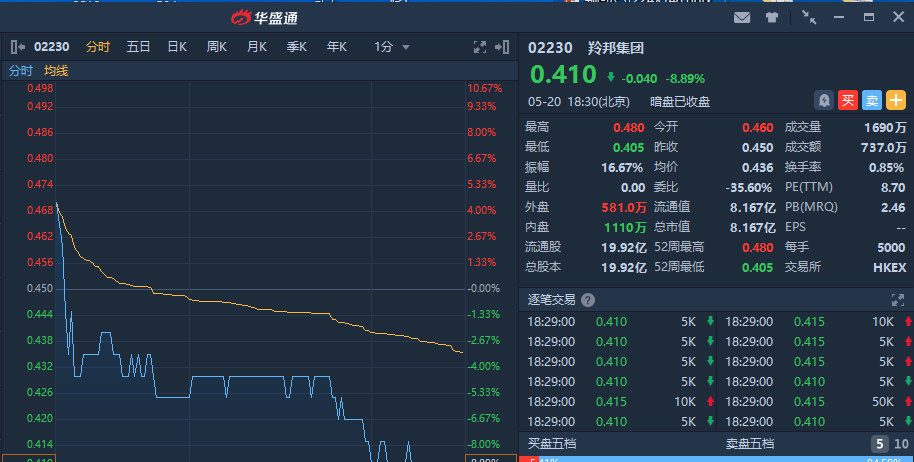Switch to the 日K daily candlestick tab

[177, 47]
